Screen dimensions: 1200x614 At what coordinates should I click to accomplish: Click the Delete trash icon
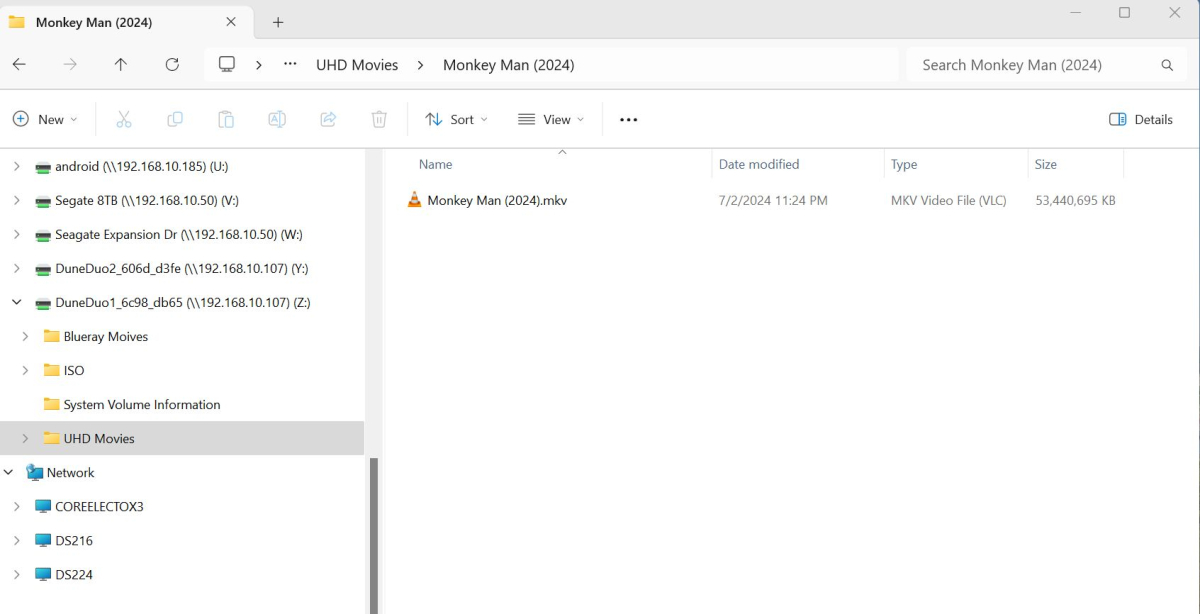(379, 119)
